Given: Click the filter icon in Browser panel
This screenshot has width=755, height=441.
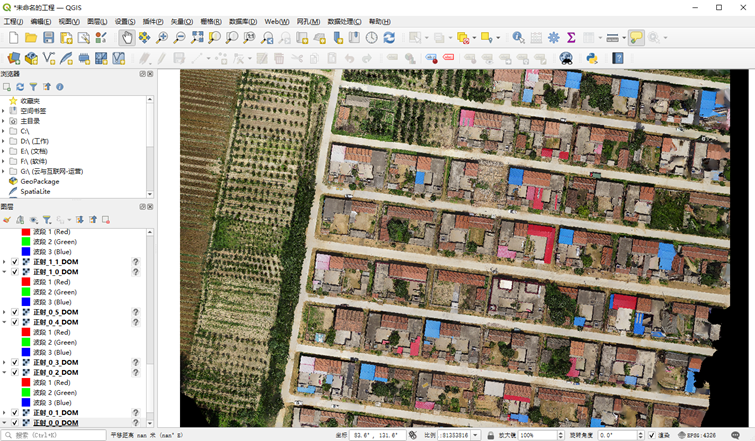Looking at the screenshot, I should (33, 87).
